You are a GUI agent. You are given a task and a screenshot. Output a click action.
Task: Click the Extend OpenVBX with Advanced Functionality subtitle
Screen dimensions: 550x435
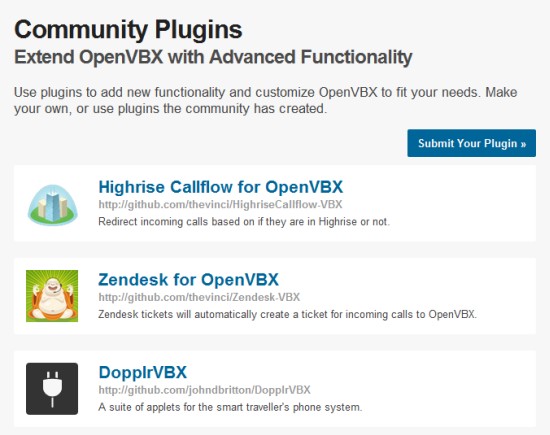click(213, 57)
